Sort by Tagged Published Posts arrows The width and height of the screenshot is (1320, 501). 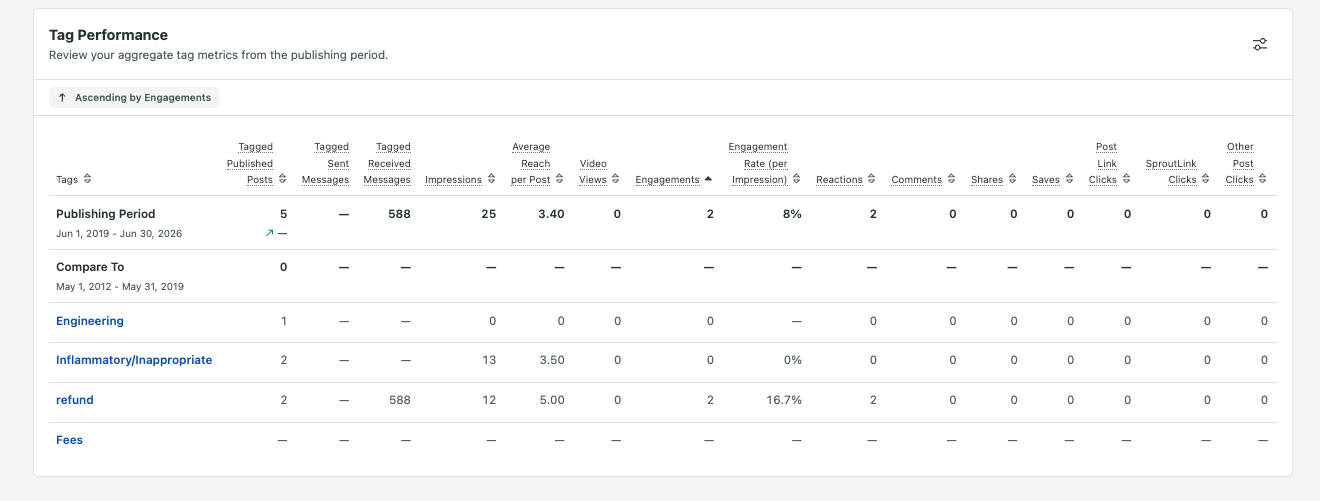click(283, 180)
